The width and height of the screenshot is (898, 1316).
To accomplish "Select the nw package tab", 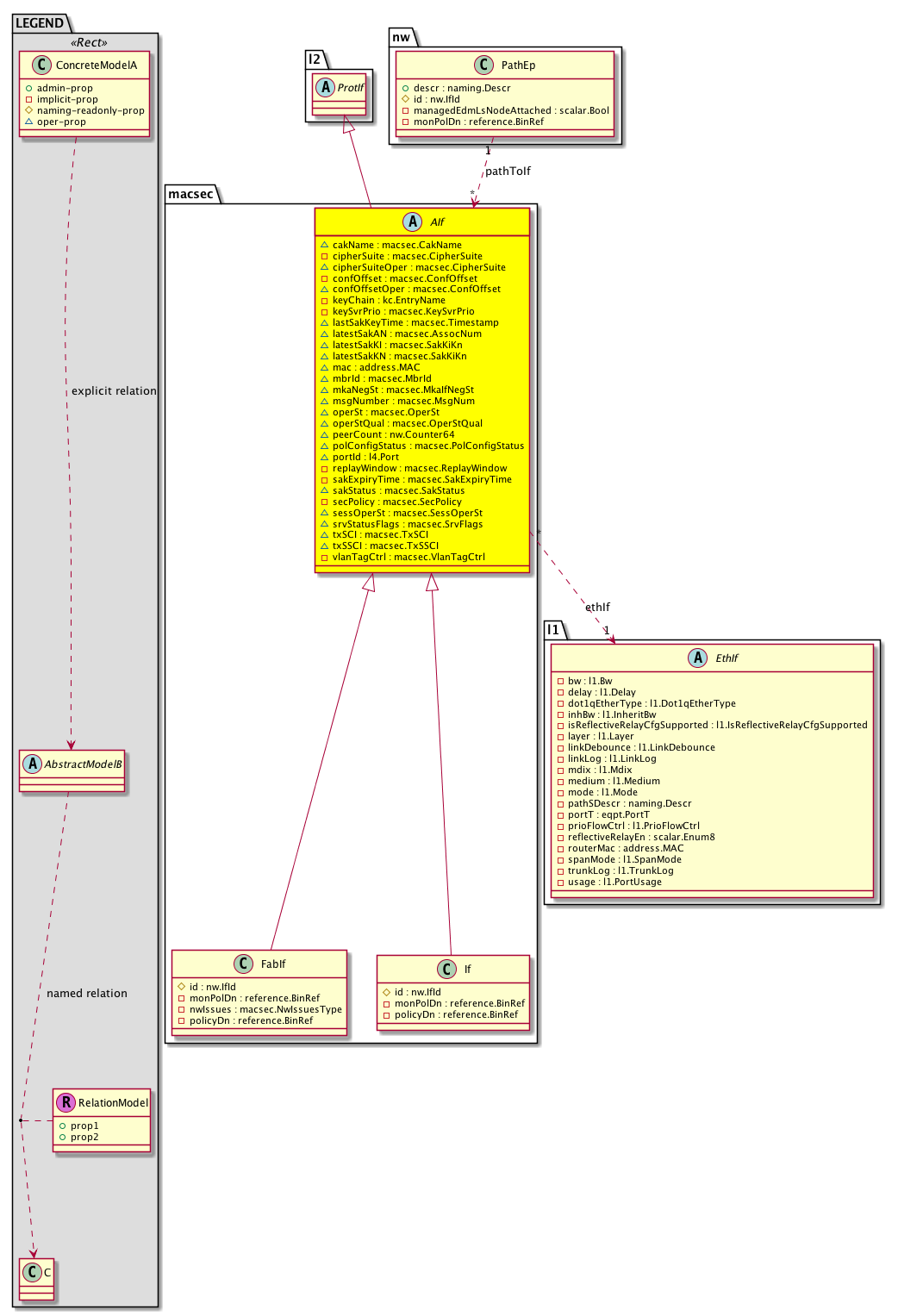I will [402, 37].
